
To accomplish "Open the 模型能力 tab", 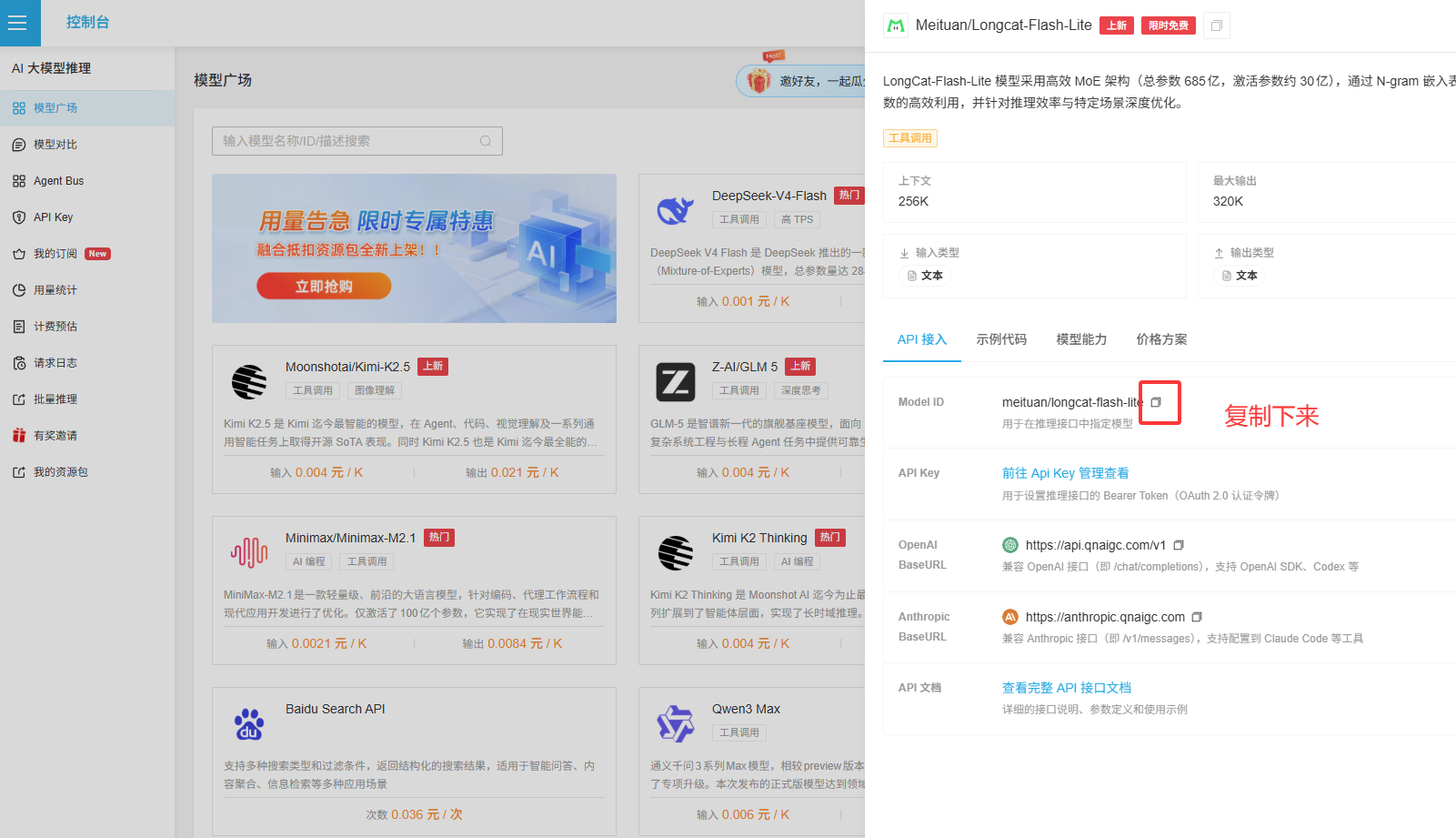I will click(1081, 339).
